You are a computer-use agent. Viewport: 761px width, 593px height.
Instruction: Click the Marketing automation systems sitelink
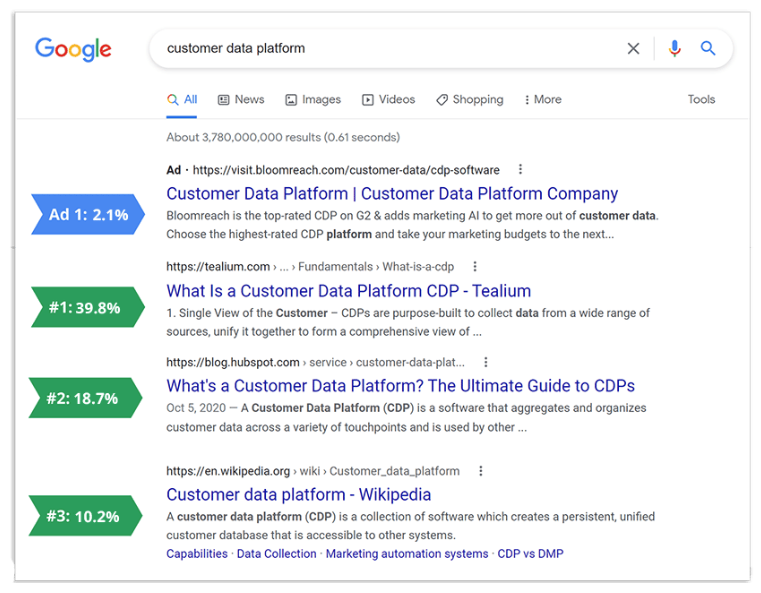point(407,554)
